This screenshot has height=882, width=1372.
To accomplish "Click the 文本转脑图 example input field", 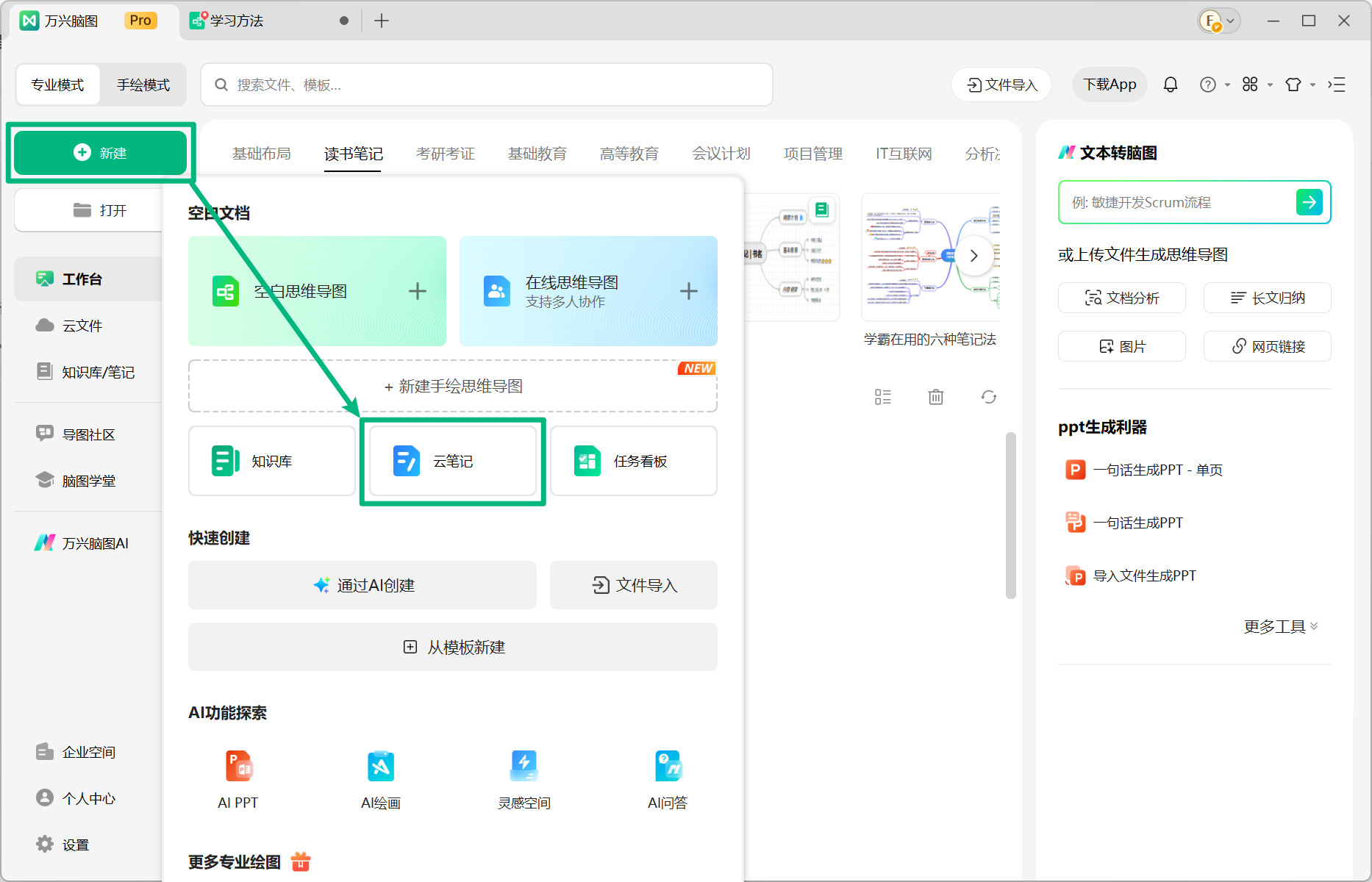I will tap(1176, 202).
